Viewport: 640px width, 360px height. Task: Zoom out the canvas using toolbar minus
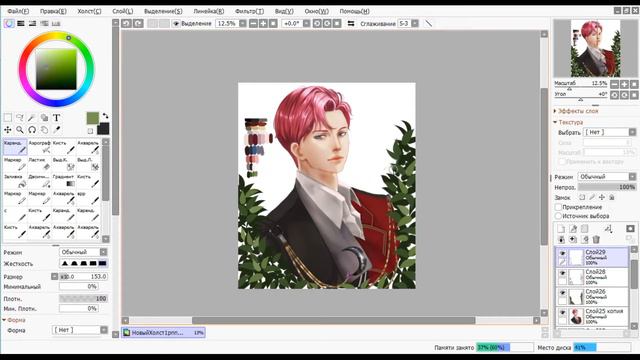tap(253, 23)
